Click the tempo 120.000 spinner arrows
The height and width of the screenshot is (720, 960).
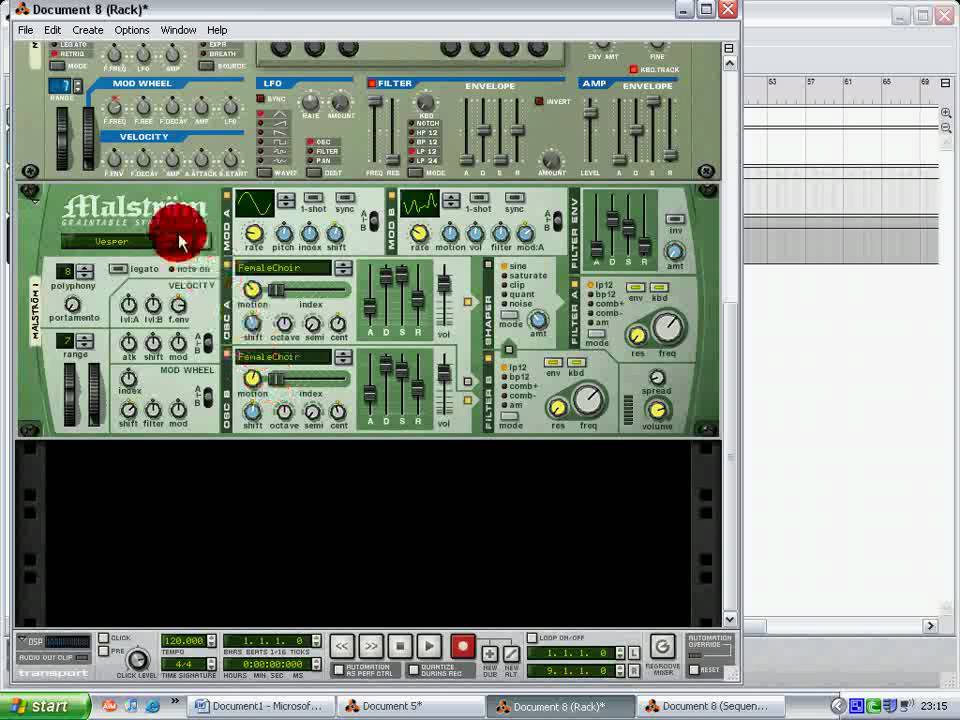pyautogui.click(x=211, y=640)
